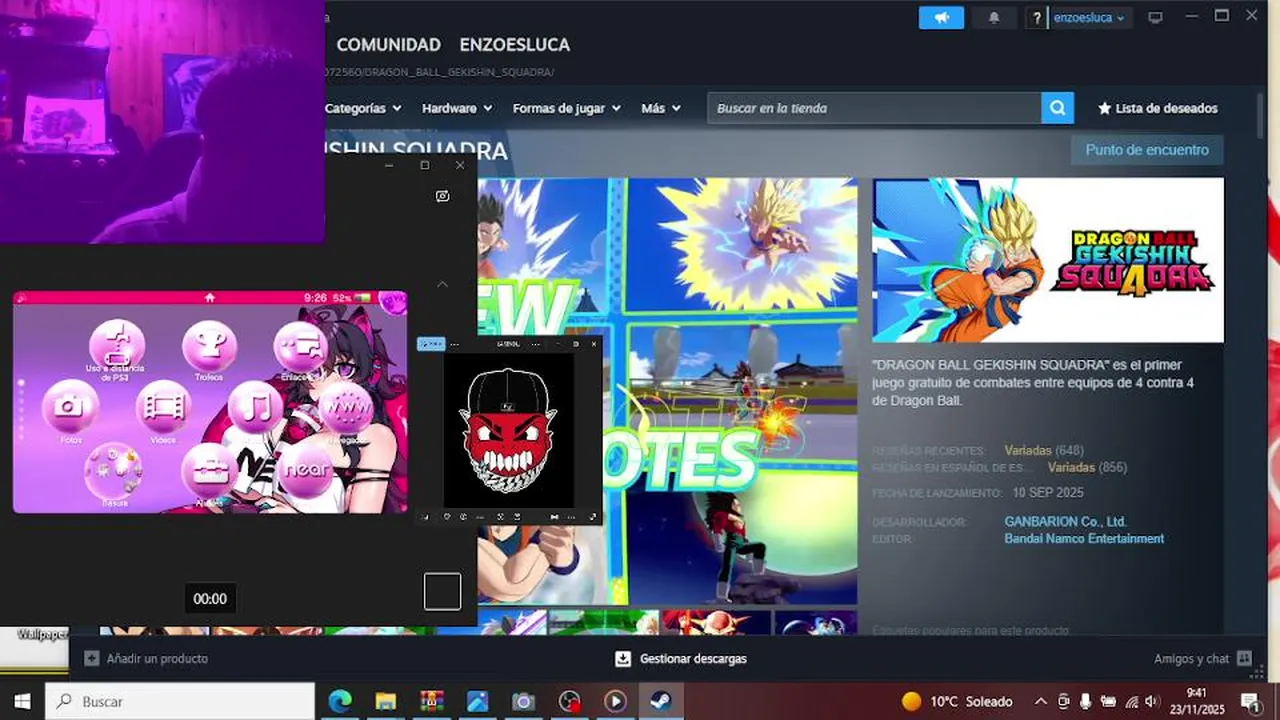Viewport: 1280px width, 720px height.
Task: Open the 10°C Soleado weather widget
Action: click(x=957, y=701)
